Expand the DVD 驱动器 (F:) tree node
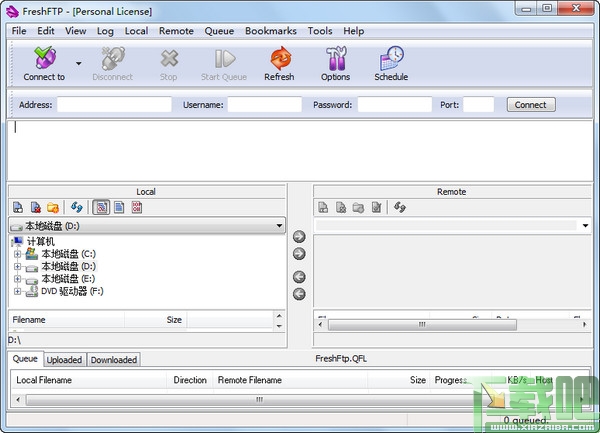 click(x=17, y=291)
